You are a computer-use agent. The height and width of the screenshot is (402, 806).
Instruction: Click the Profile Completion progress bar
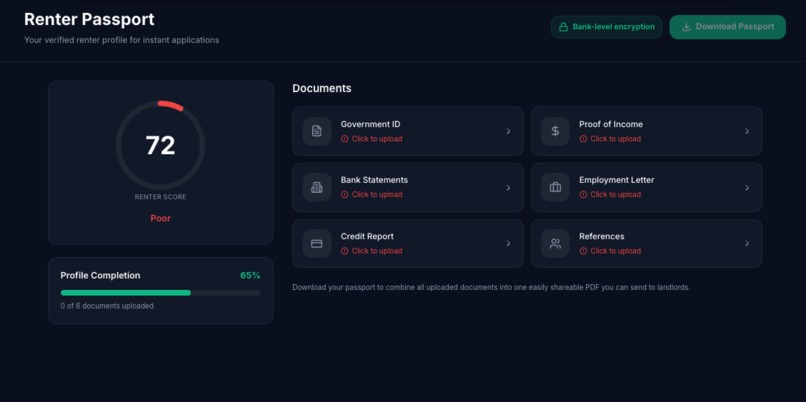tap(160, 293)
